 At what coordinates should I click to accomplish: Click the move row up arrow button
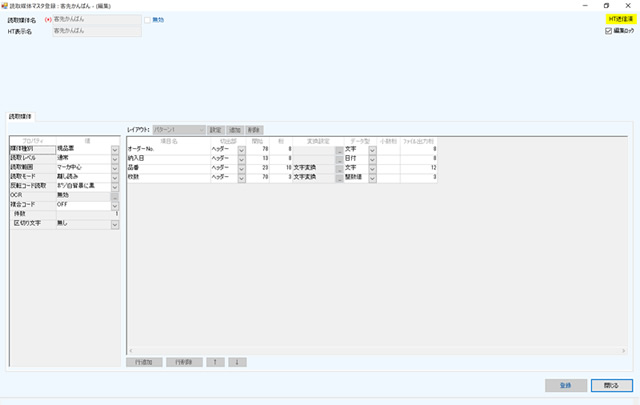(217, 362)
